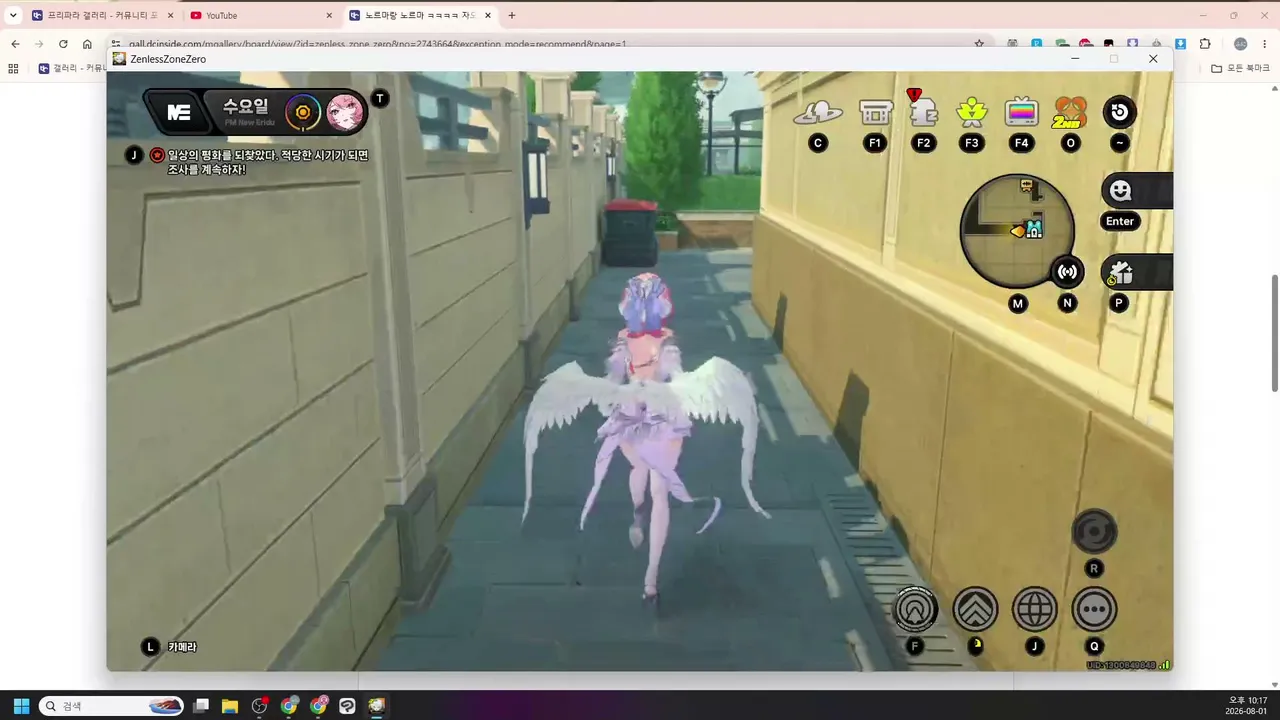Open the three-dots more button labeled Q
This screenshot has height=720, width=1280.
(x=1094, y=609)
